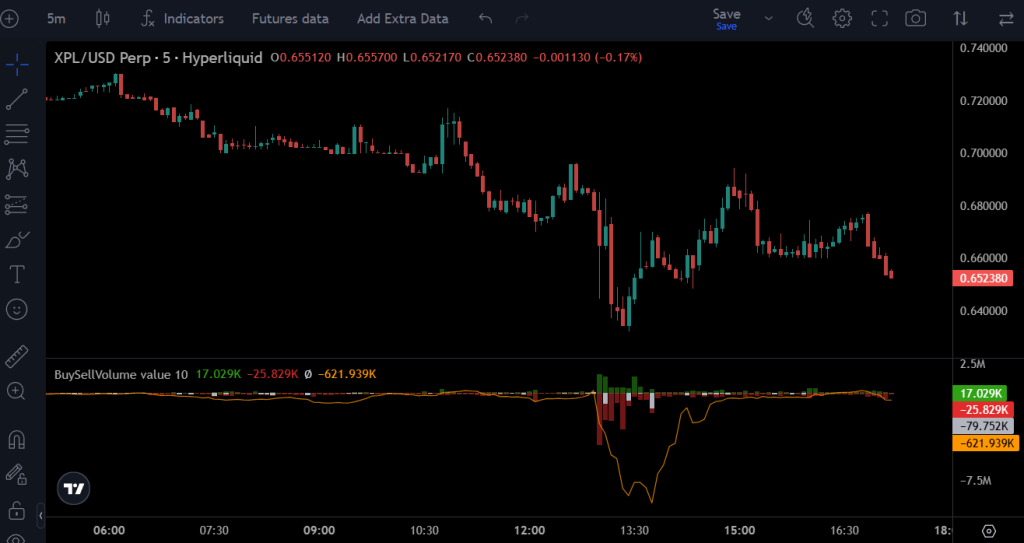Open candlestick chart type menu
The height and width of the screenshot is (543, 1024).
(x=102, y=18)
